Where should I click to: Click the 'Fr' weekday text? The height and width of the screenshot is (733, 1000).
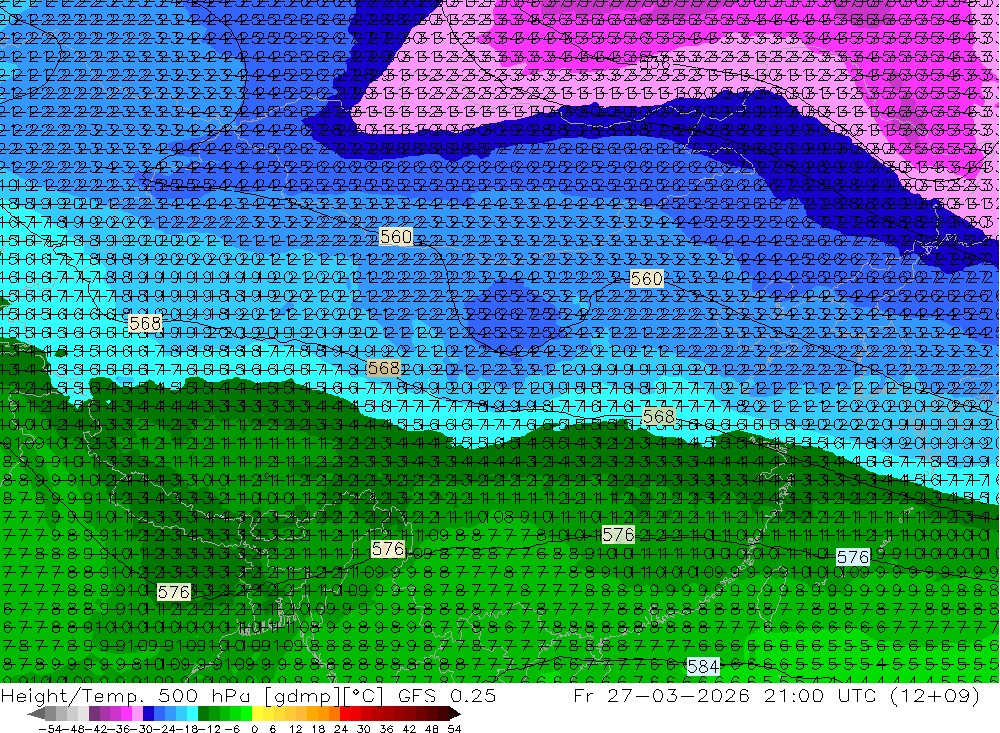tap(583, 695)
